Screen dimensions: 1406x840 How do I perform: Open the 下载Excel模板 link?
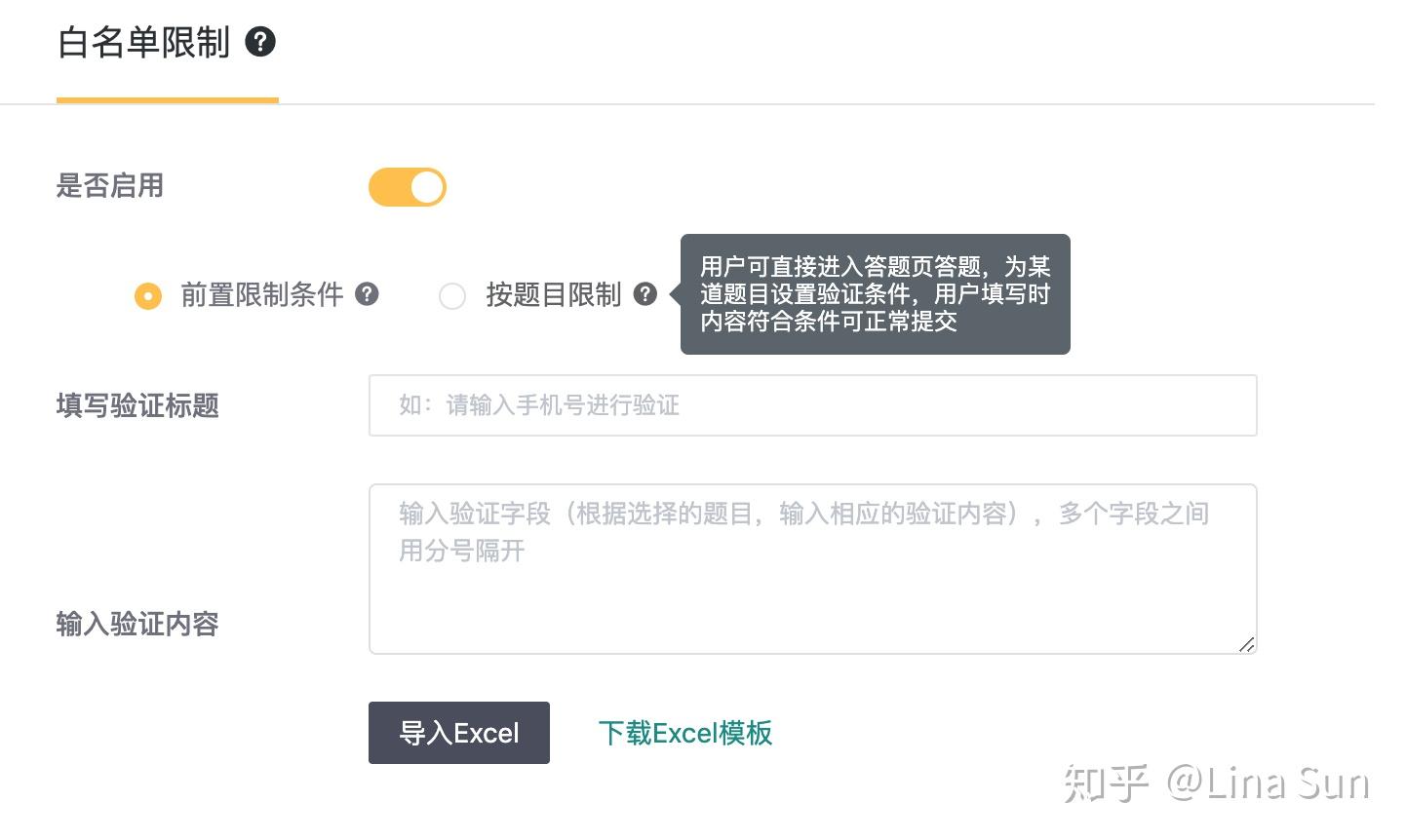point(685,733)
